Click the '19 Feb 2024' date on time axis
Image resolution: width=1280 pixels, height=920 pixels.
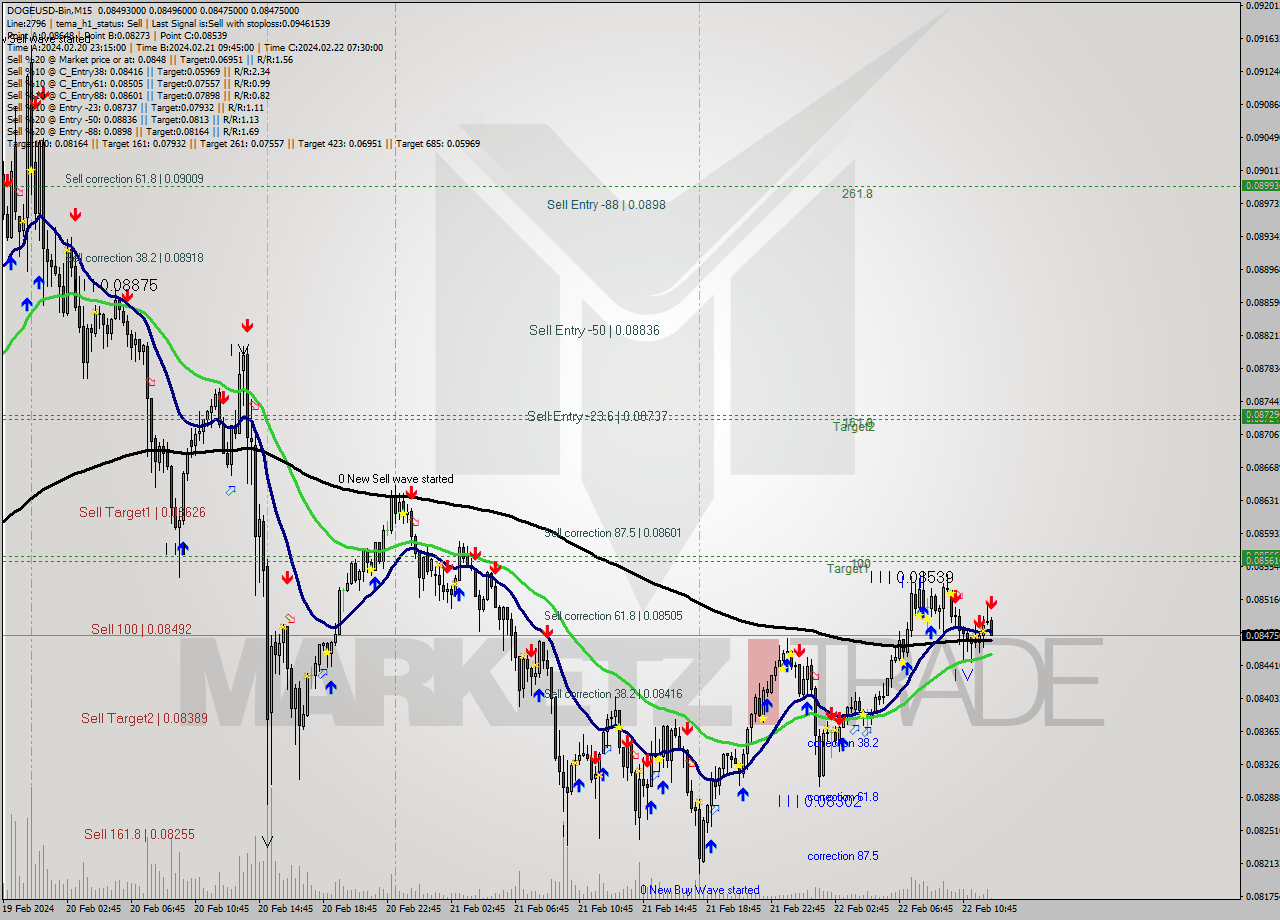pos(28,909)
